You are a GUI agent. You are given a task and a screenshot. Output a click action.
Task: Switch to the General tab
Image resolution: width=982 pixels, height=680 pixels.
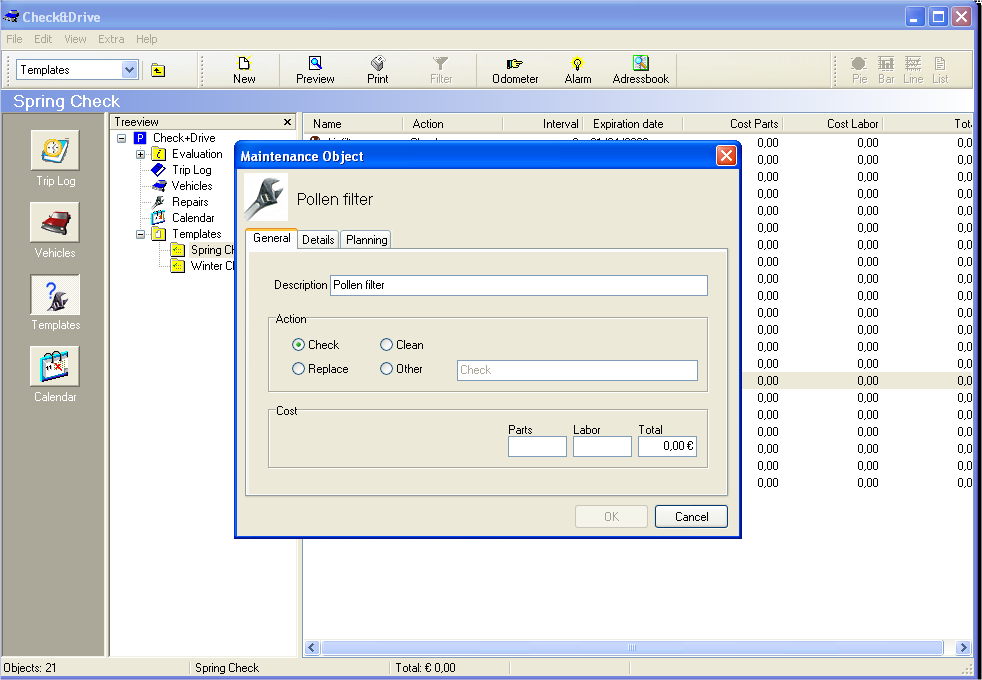(x=271, y=239)
